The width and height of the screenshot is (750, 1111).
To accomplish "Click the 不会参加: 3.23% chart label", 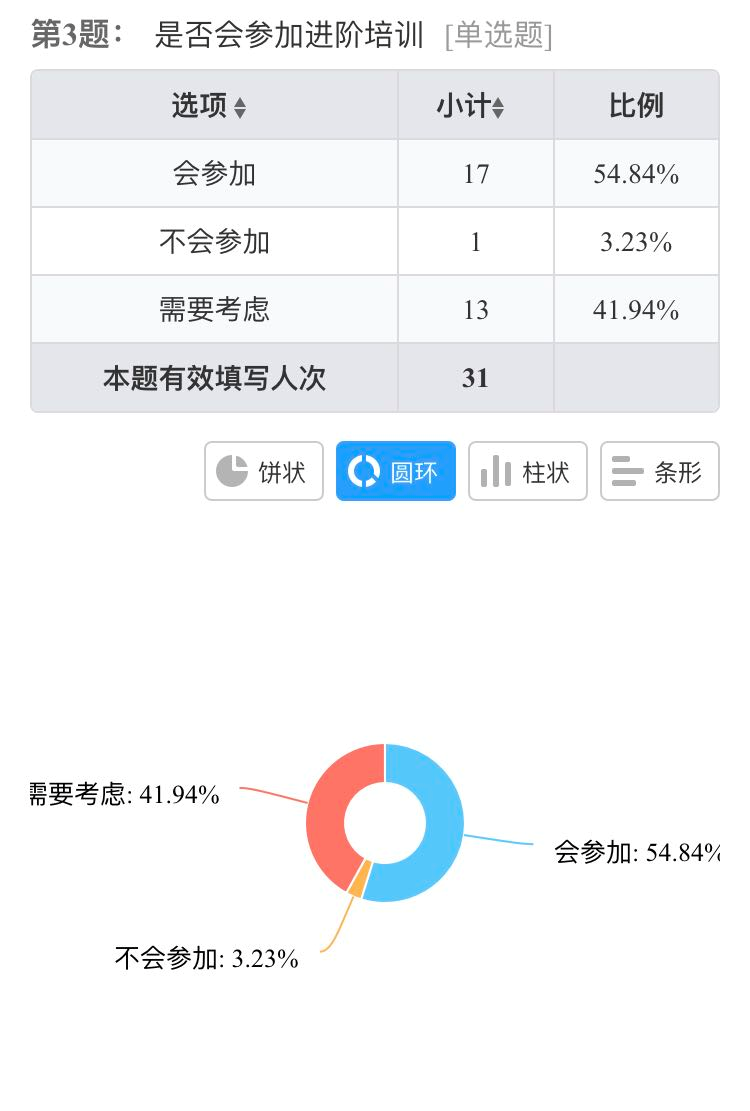I will 207,959.
